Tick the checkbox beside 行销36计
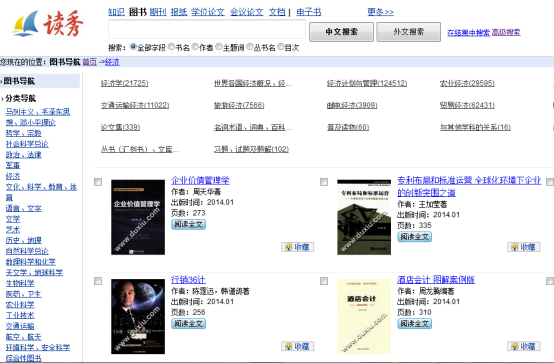Screen dimensions: 554x363 [x=98, y=281]
